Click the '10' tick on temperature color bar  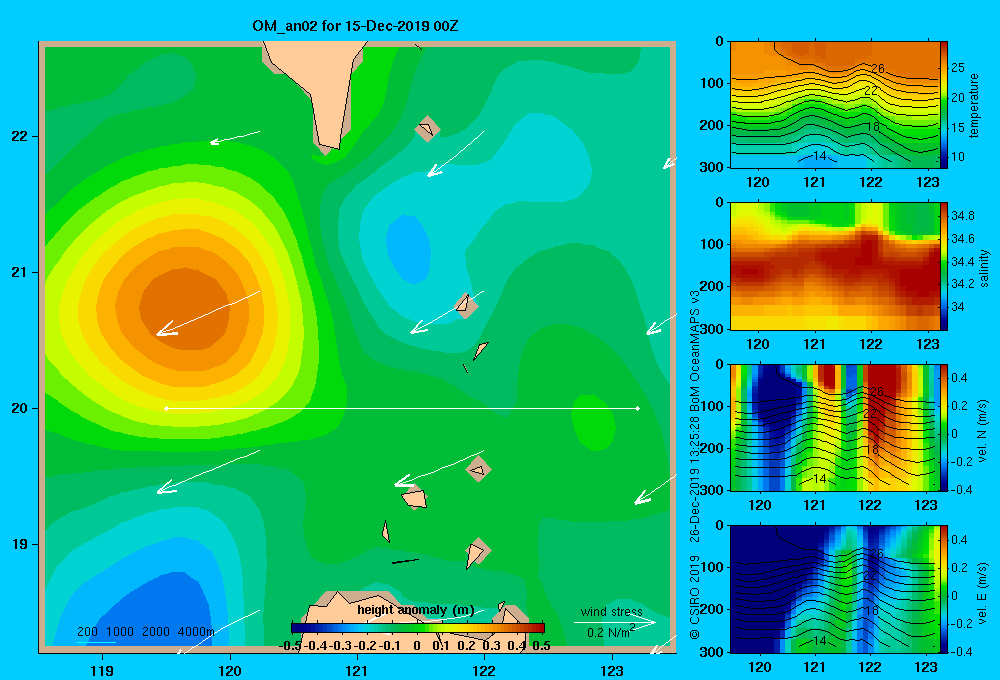coord(958,157)
